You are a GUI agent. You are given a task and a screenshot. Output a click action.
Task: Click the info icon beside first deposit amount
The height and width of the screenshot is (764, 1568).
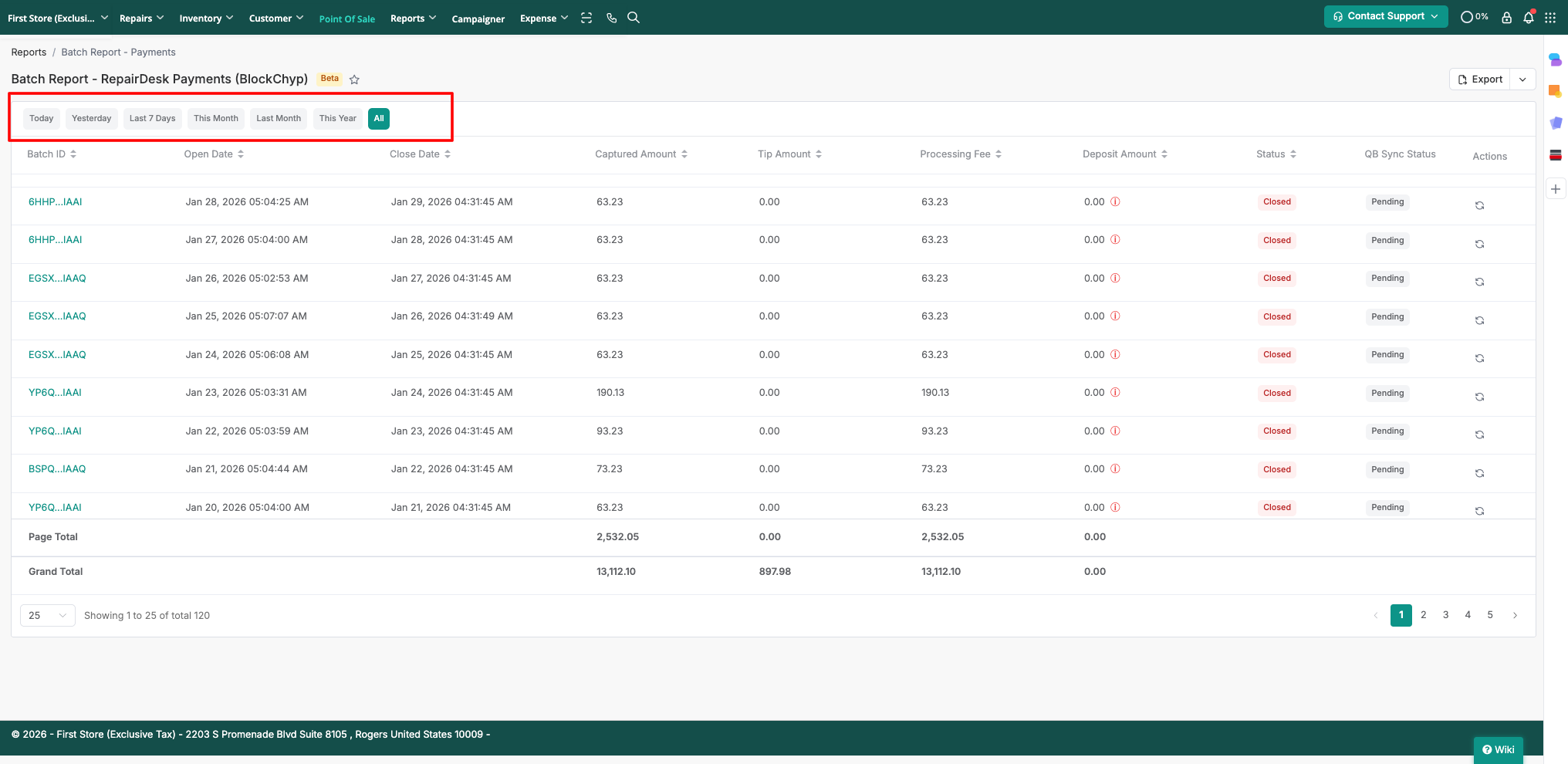1115,202
